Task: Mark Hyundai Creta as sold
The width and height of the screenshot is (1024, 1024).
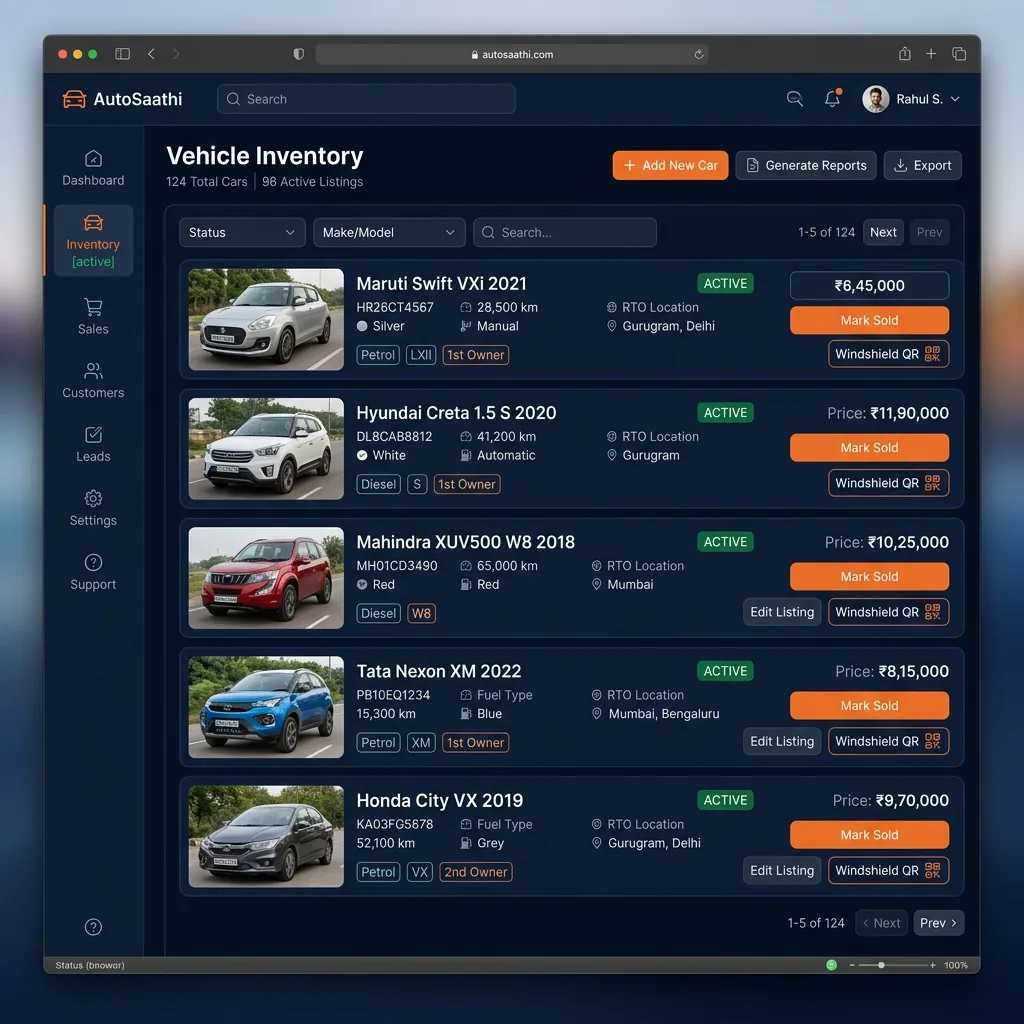Action: click(869, 448)
